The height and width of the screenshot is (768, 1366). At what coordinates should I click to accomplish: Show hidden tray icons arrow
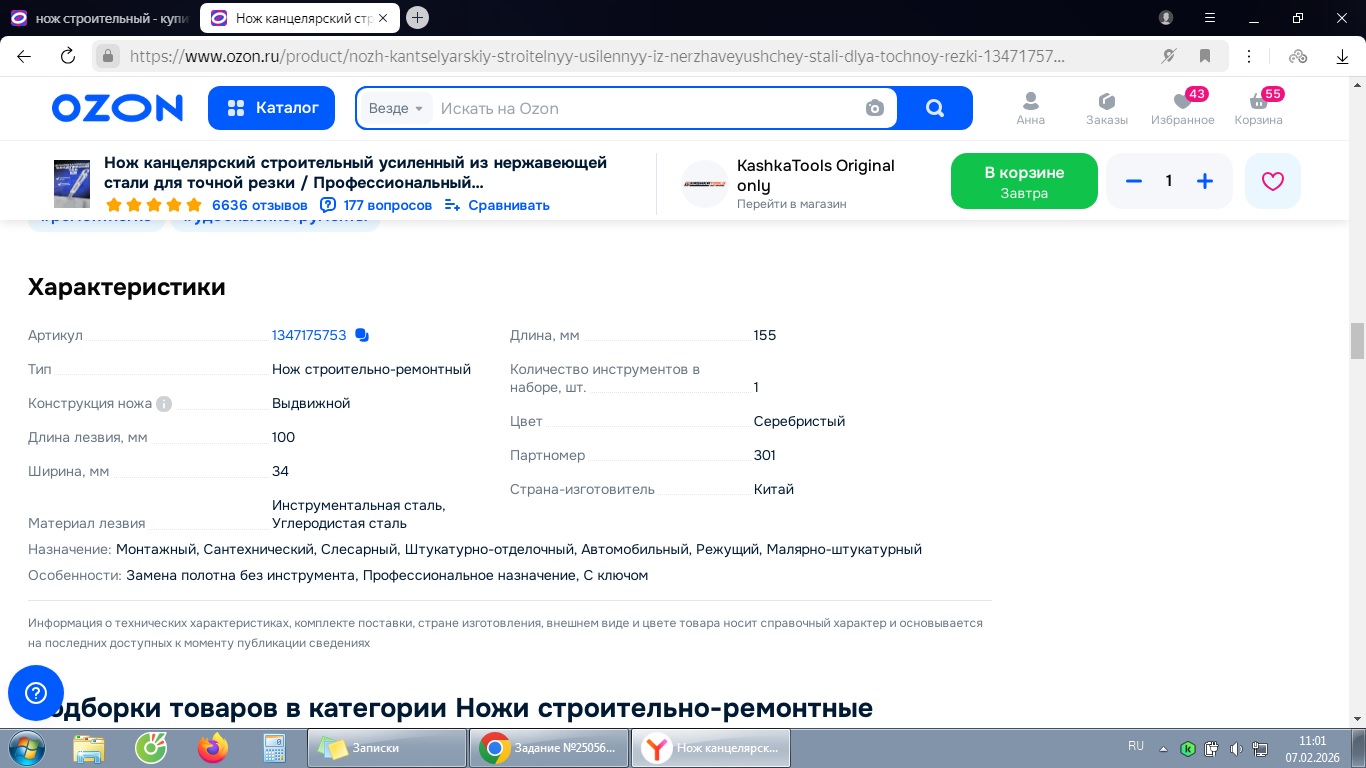(1163, 748)
